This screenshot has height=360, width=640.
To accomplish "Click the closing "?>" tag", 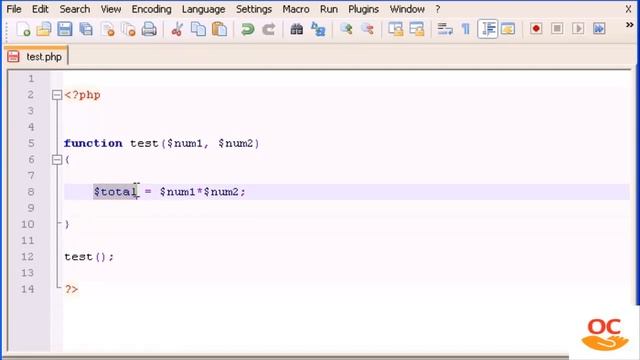I will [x=71, y=289].
